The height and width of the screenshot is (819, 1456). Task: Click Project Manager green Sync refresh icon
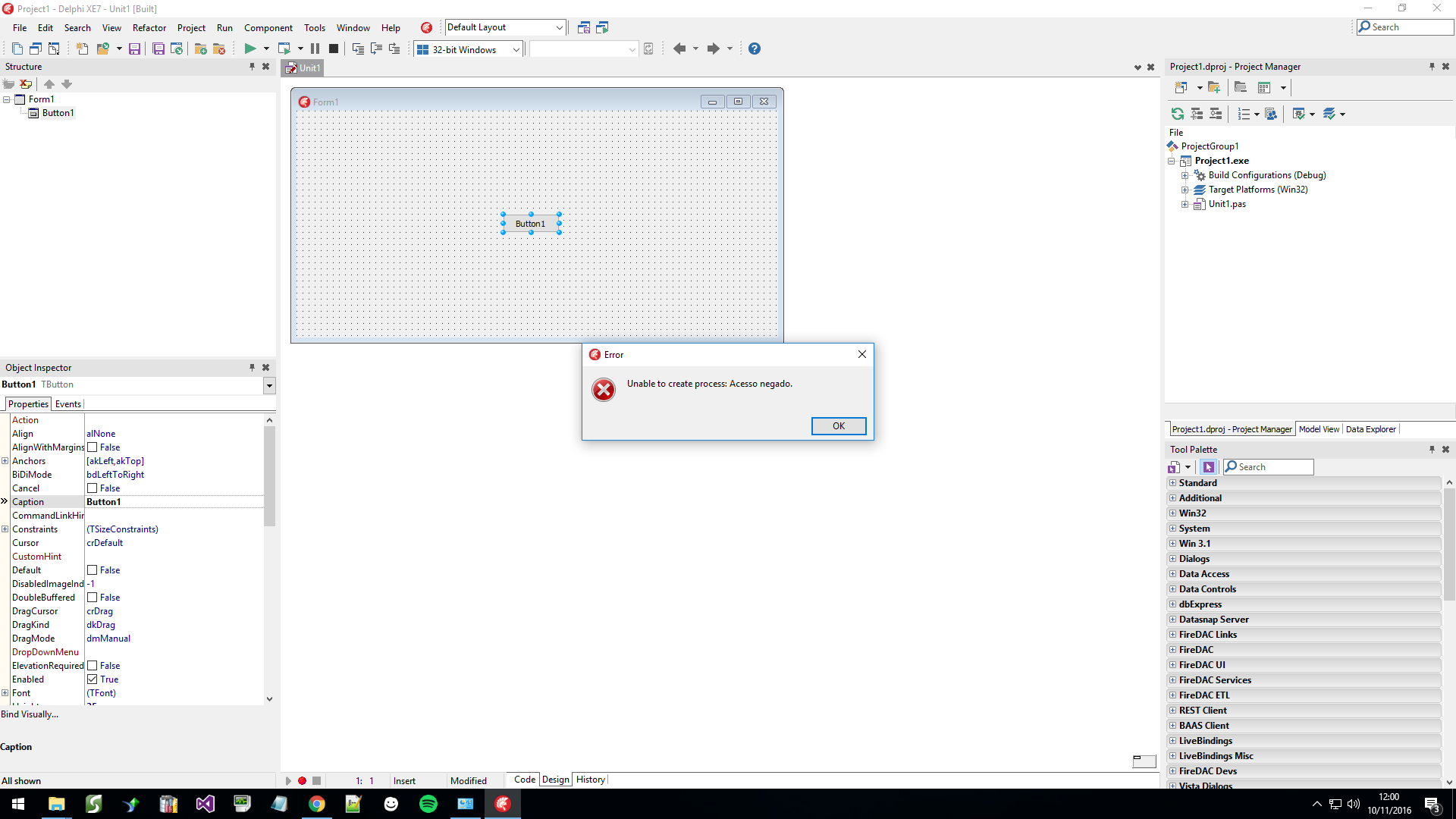coord(1178,114)
